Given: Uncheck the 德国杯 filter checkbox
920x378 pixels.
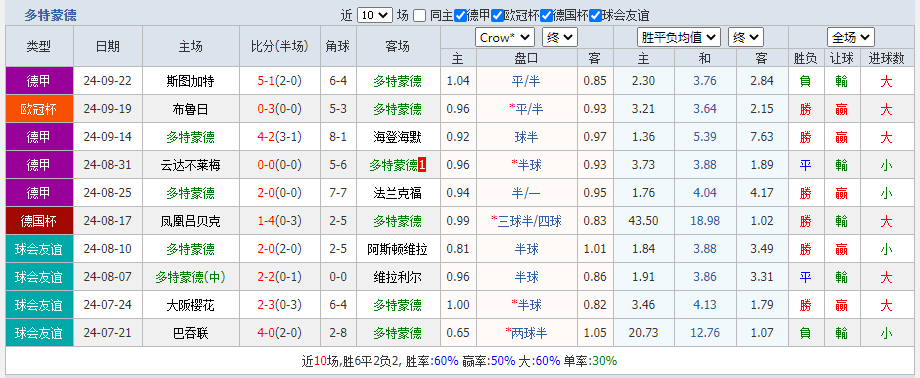Looking at the screenshot, I should pyautogui.click(x=547, y=16).
